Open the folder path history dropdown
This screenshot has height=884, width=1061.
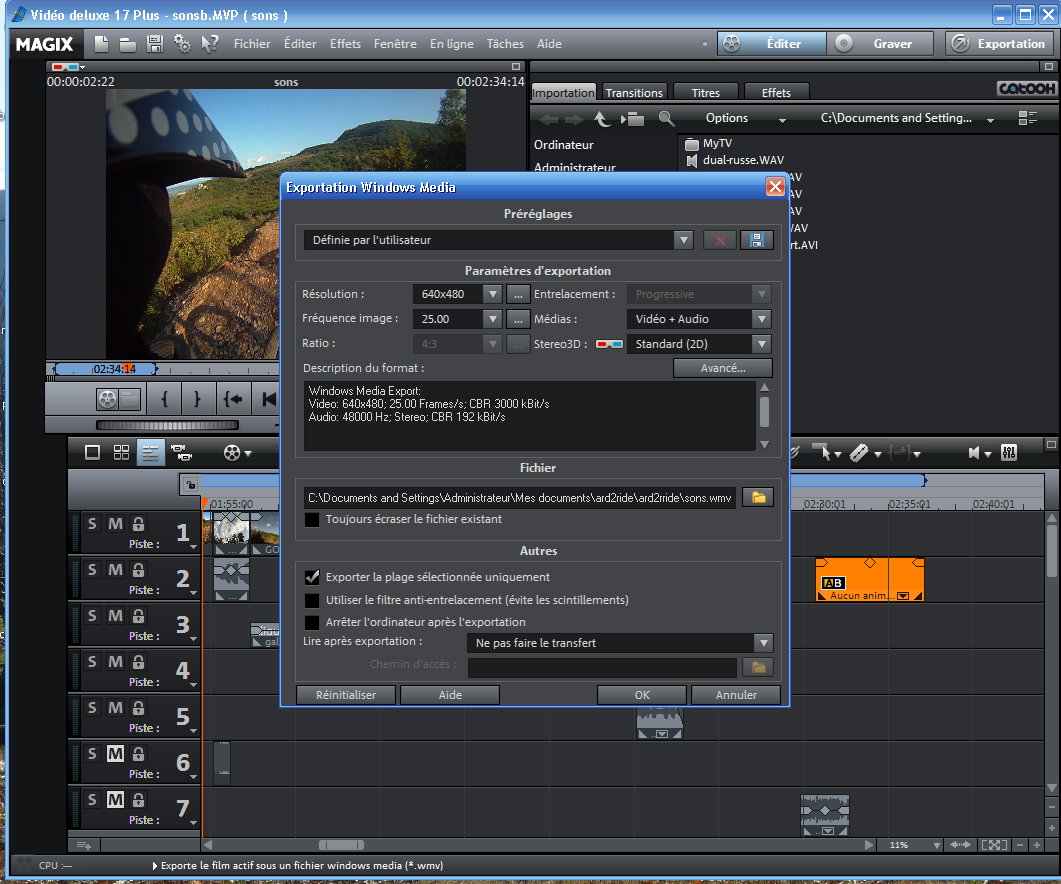pyautogui.click(x=990, y=120)
